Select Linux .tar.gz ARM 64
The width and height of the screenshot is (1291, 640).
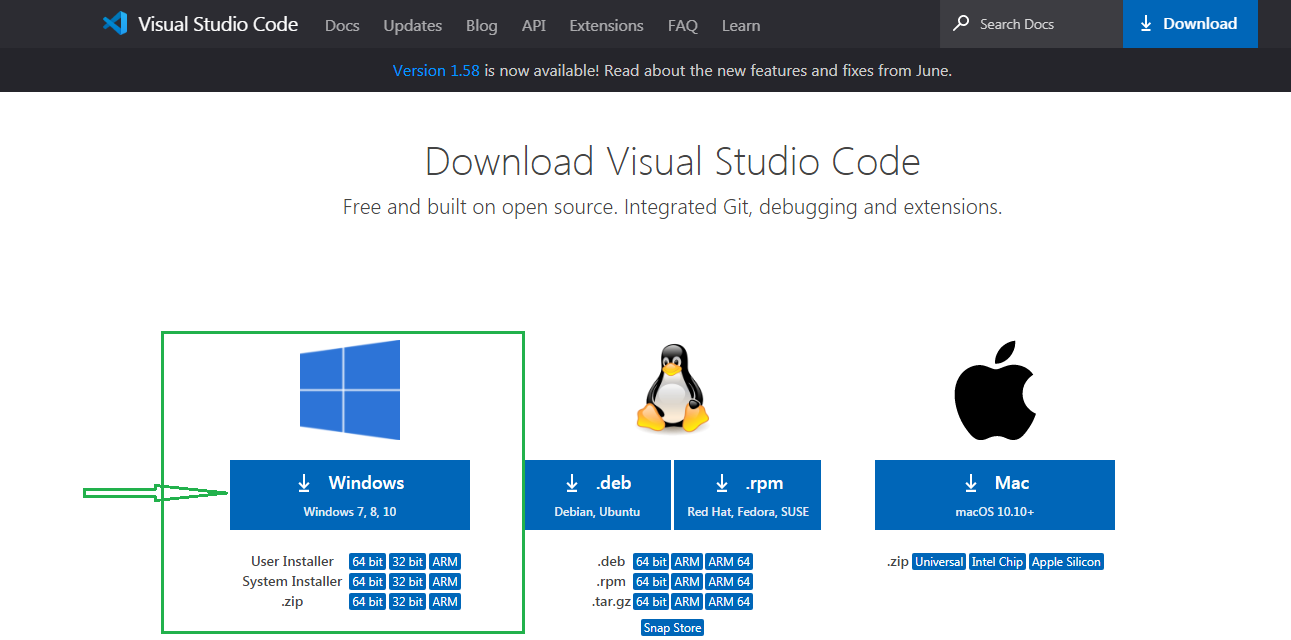click(729, 602)
